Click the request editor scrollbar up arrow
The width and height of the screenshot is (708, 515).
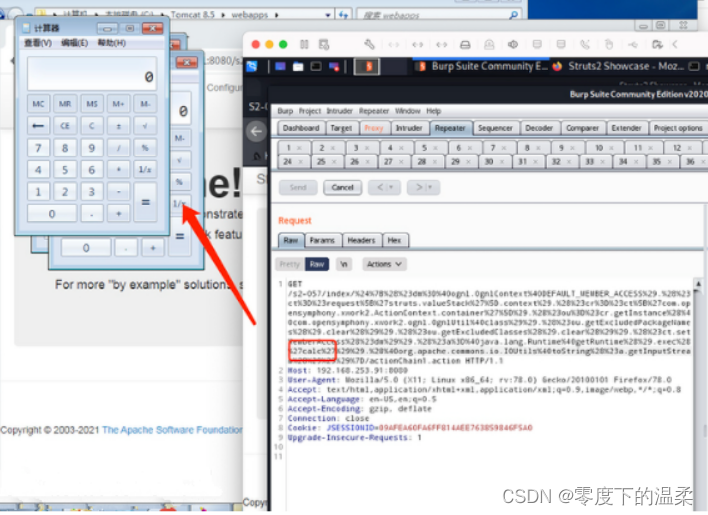tap(698, 284)
